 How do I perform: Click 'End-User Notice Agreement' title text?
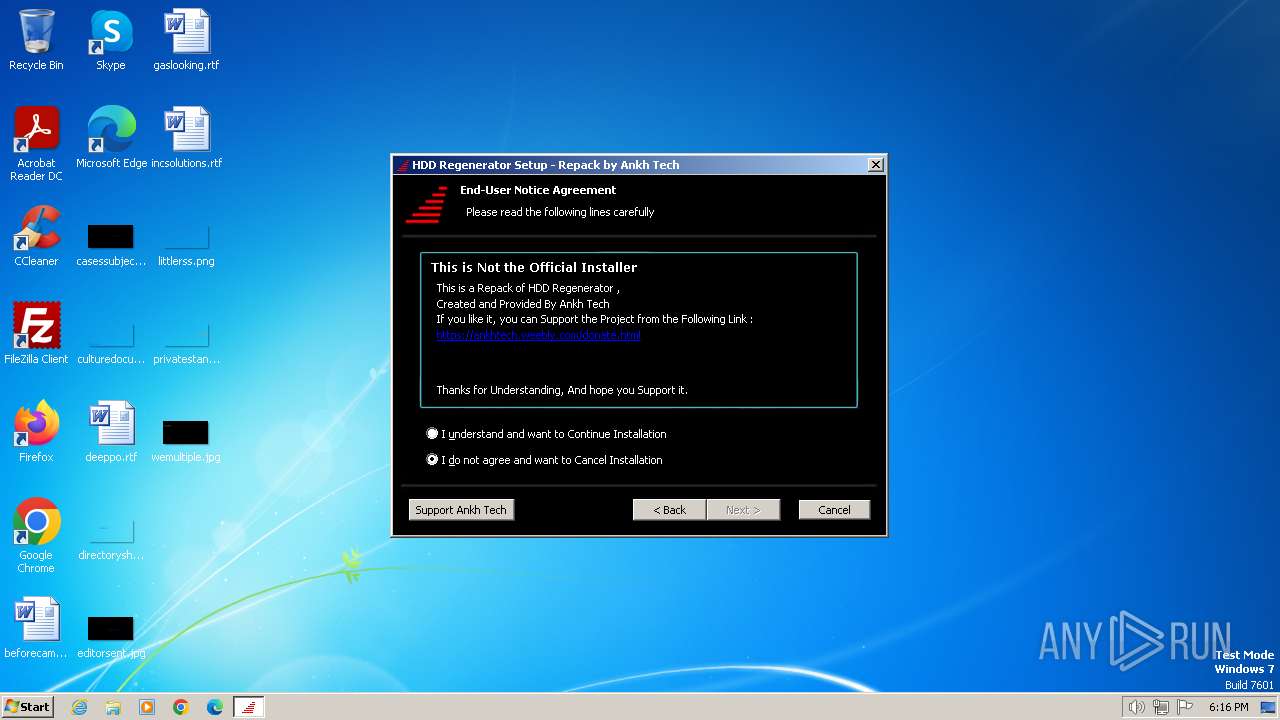coord(538,190)
